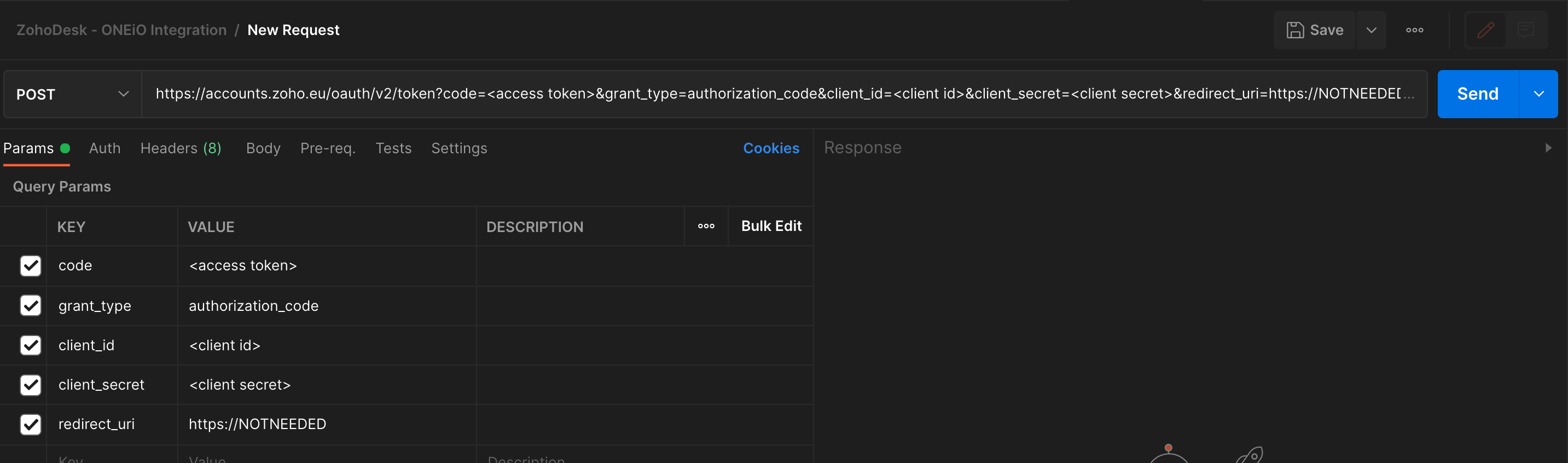Click the DESCRIPTION column header
The height and width of the screenshot is (463, 1568).
(535, 227)
